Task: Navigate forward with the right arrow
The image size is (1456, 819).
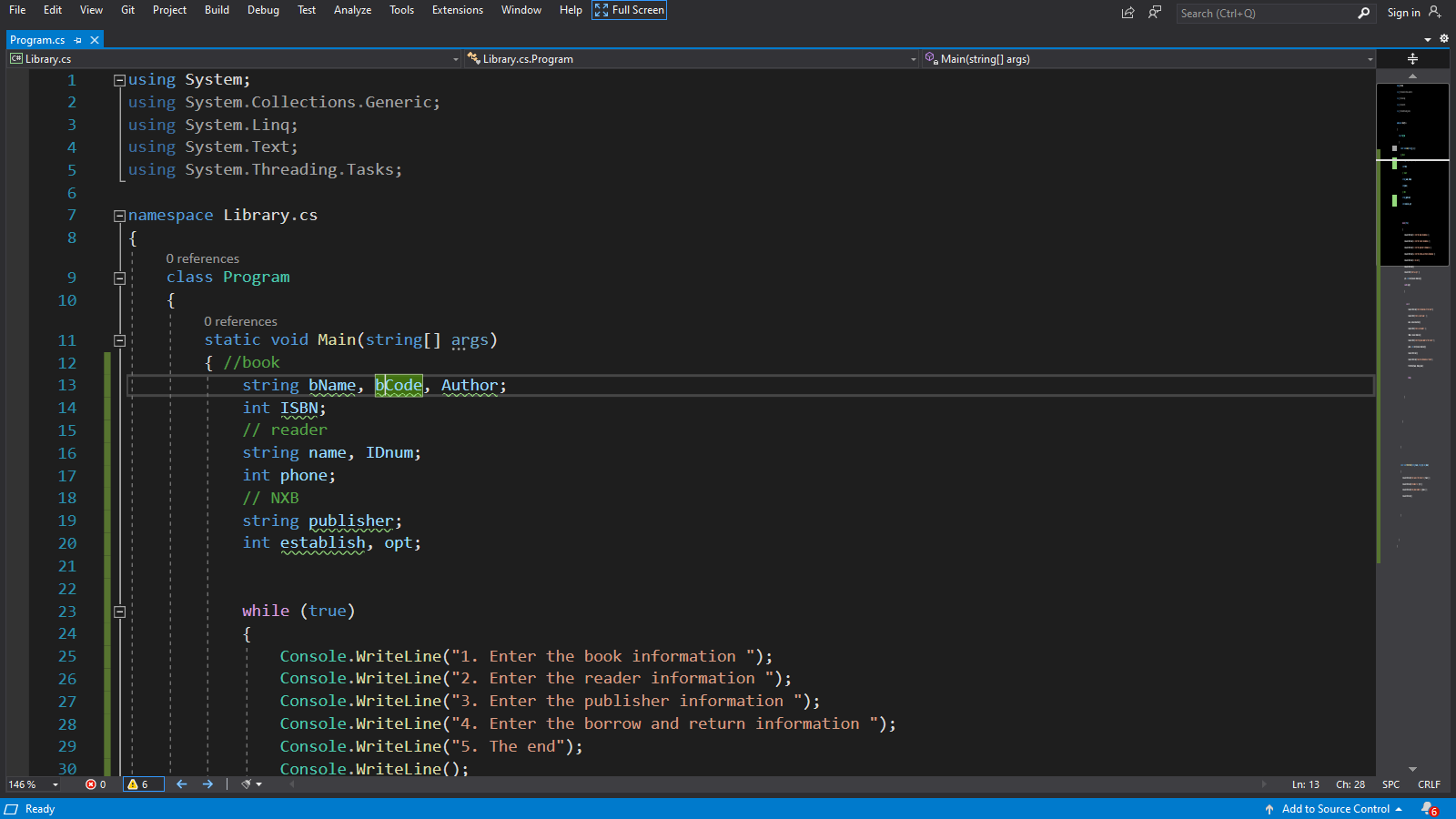Action: point(208,784)
